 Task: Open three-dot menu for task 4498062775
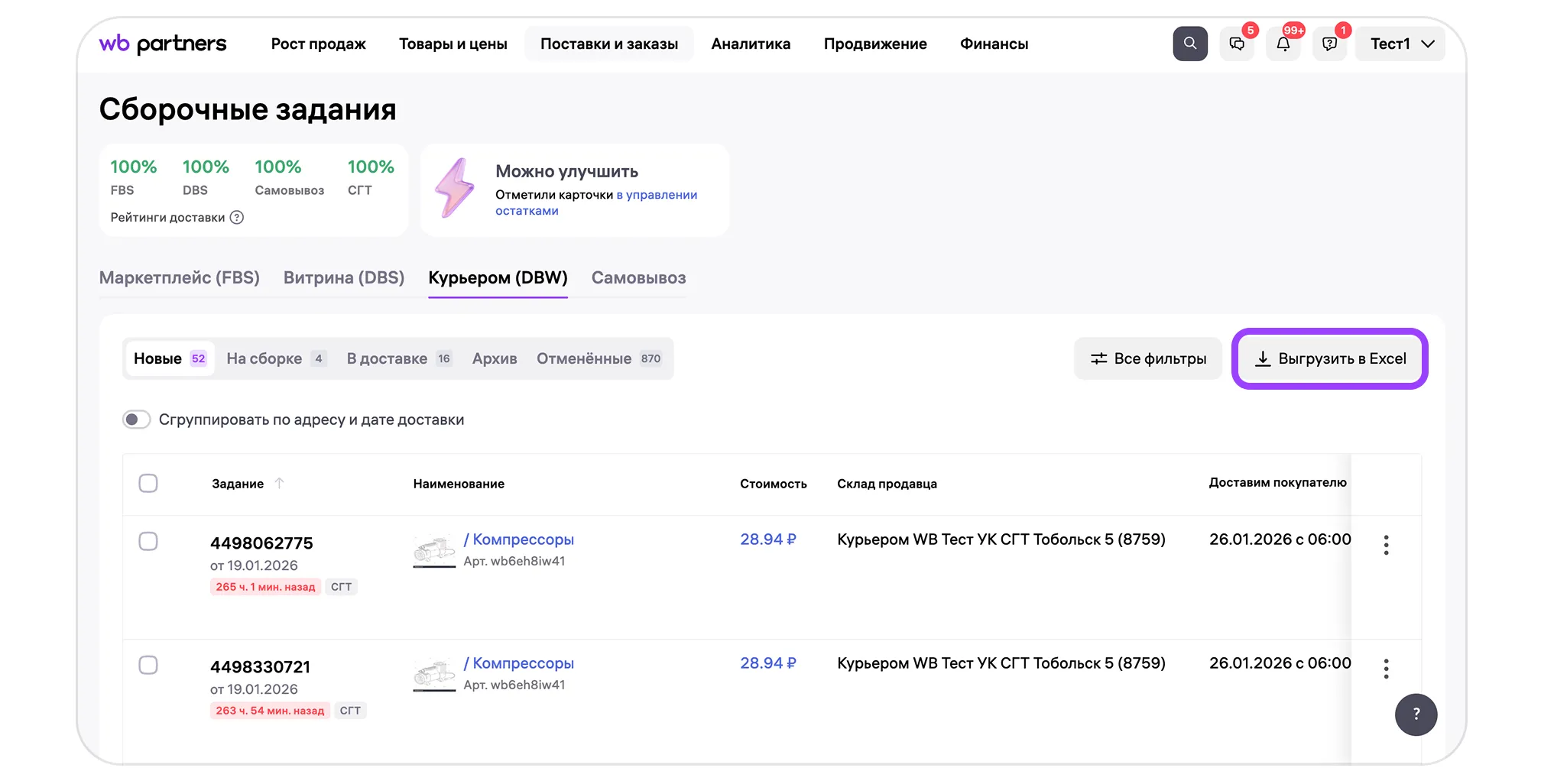point(1386,545)
